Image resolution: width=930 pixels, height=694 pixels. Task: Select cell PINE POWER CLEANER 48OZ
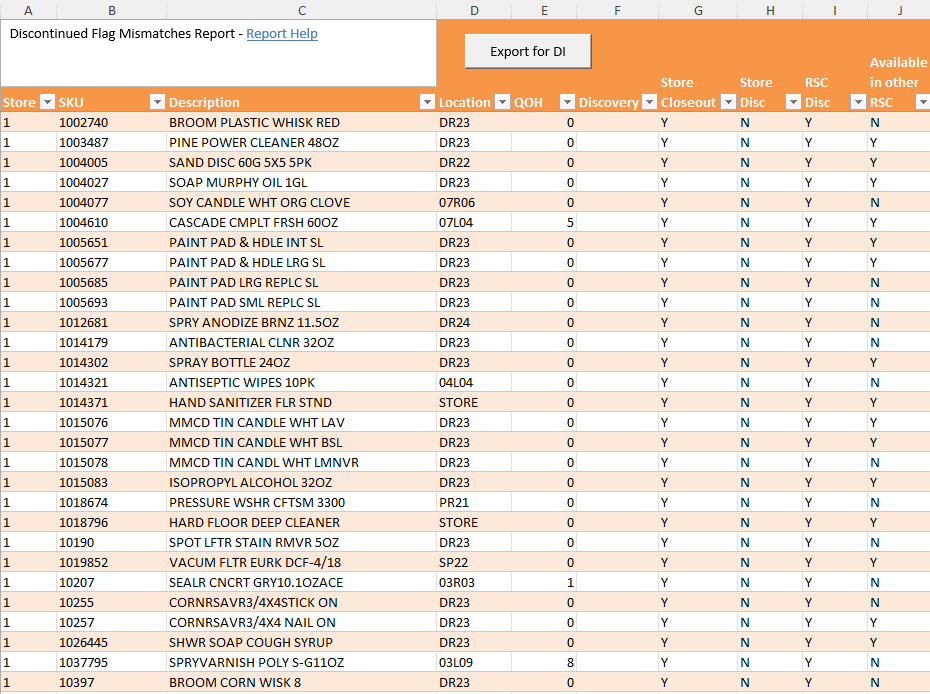(301, 142)
